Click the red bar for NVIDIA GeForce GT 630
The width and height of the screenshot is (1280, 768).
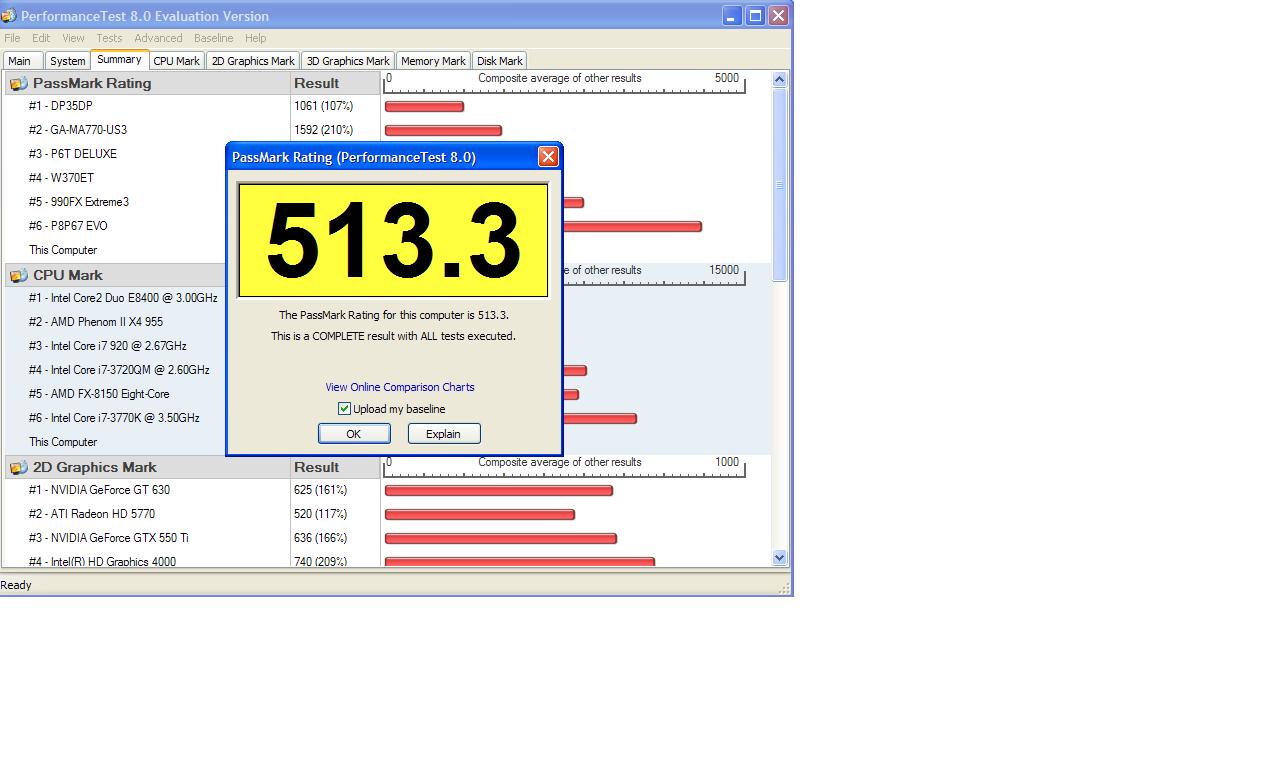(498, 490)
